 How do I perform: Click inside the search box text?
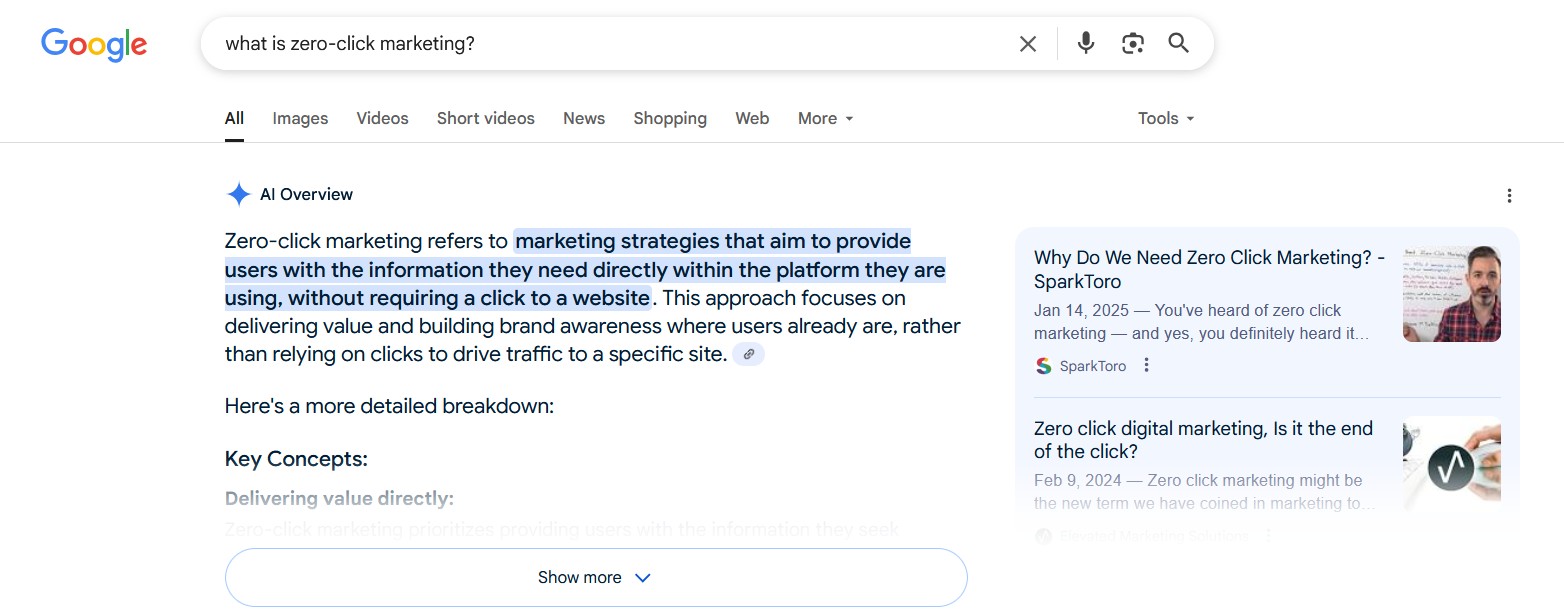[x=350, y=44]
